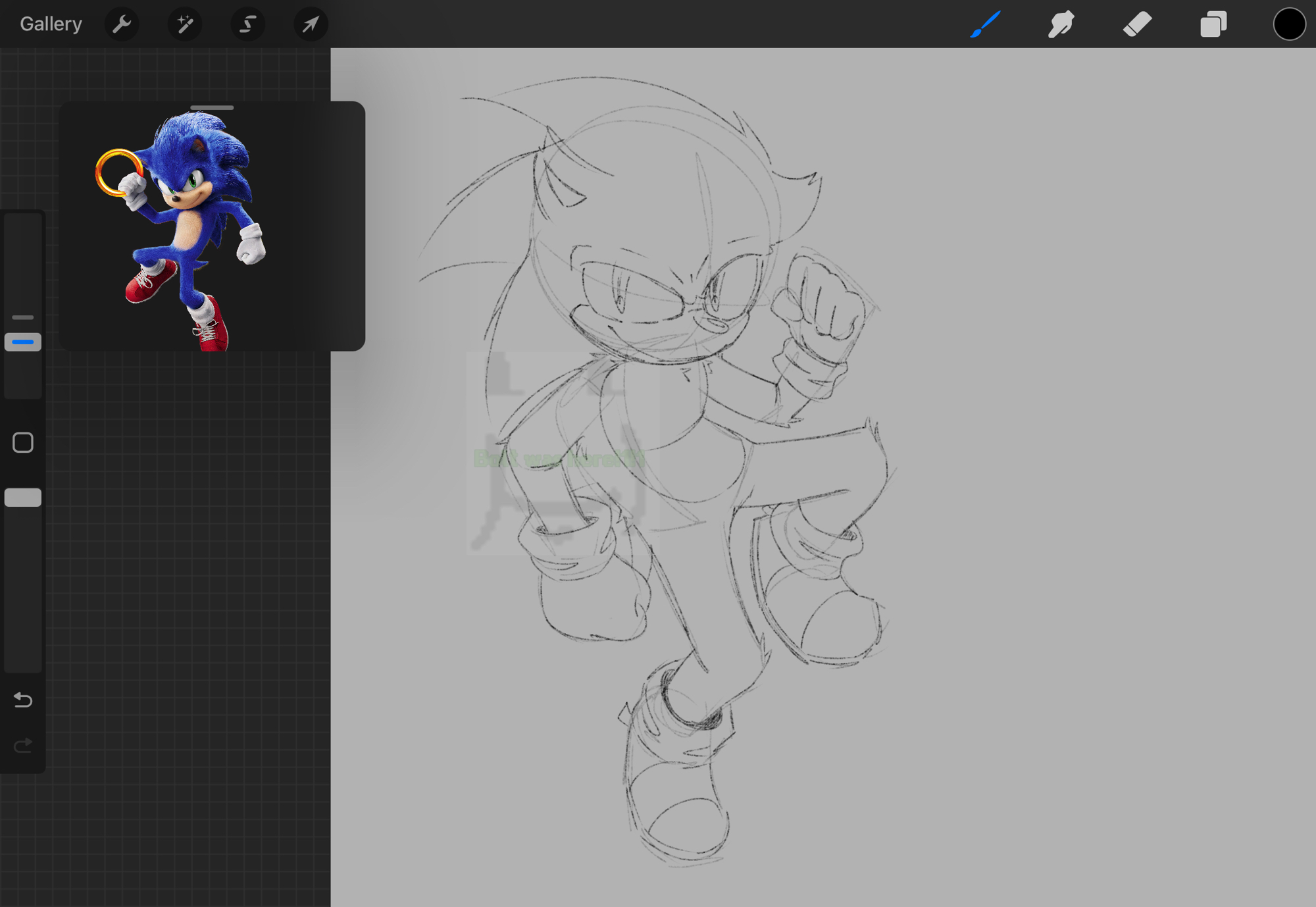Select the Eraser tool
This screenshot has width=1316, height=907.
1137,24
